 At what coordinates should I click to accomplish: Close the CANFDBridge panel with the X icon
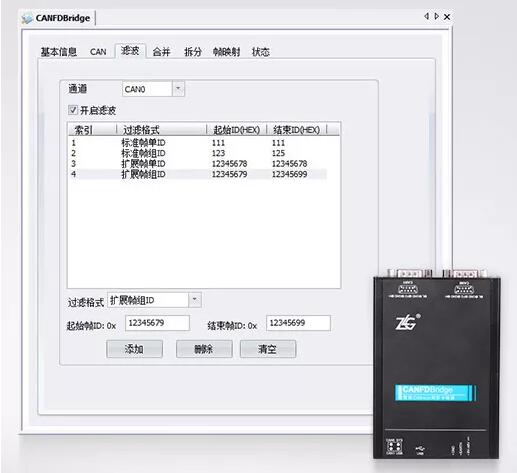(447, 16)
